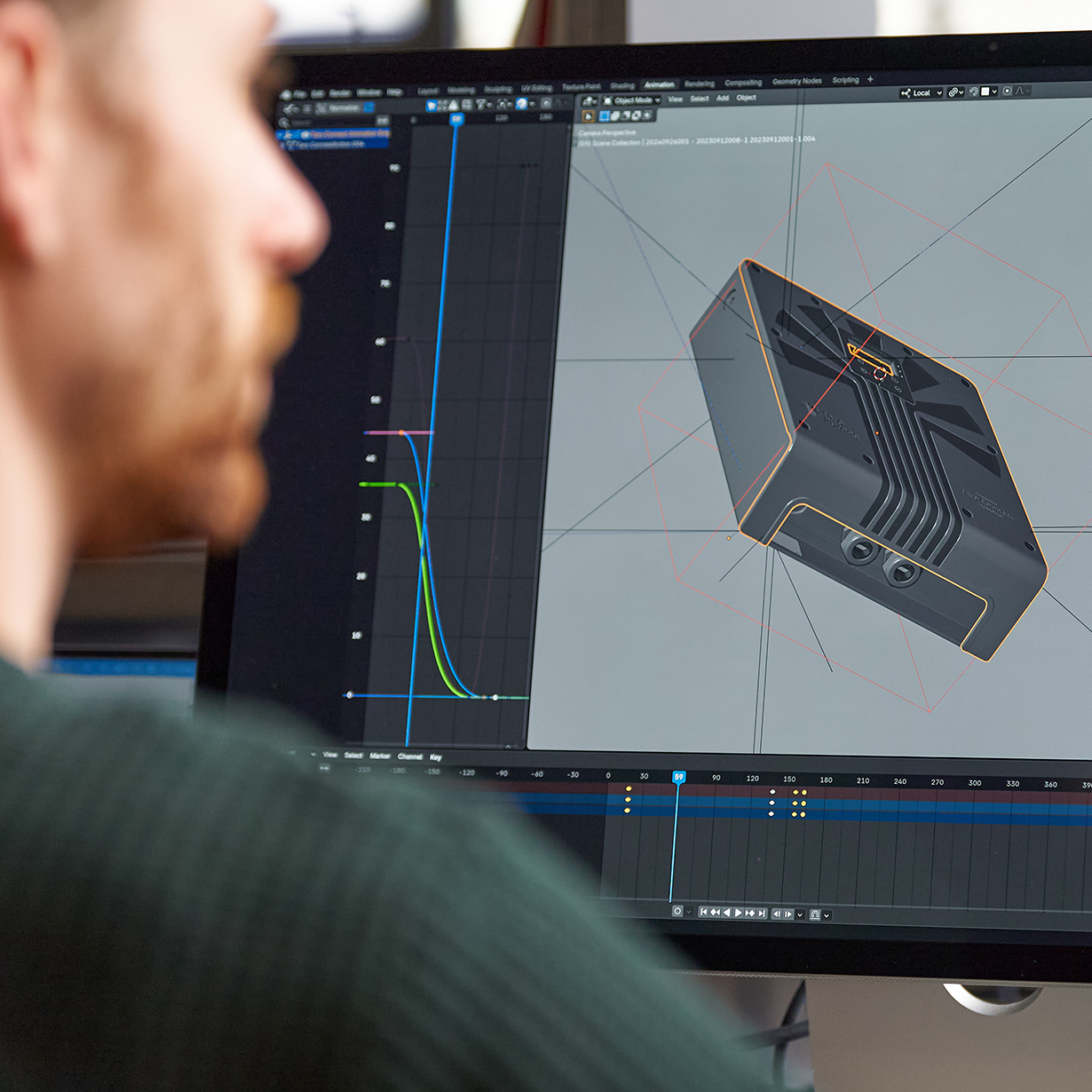Toggle only-show-errors warning filter icon
This screenshot has height=1092, width=1092.
point(453,105)
